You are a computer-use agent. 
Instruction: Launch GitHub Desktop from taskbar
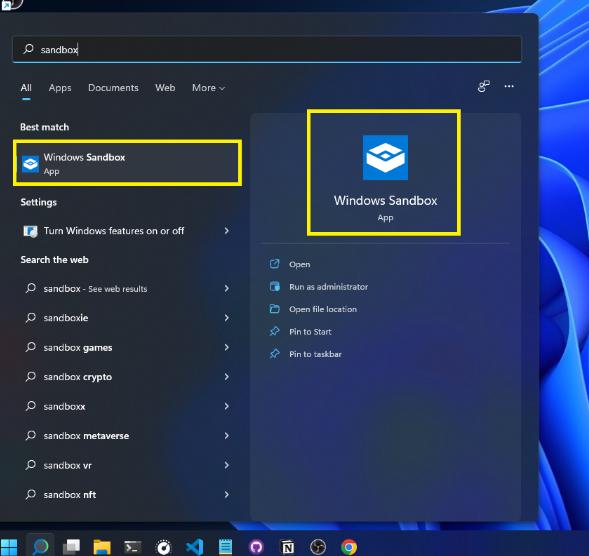256,547
